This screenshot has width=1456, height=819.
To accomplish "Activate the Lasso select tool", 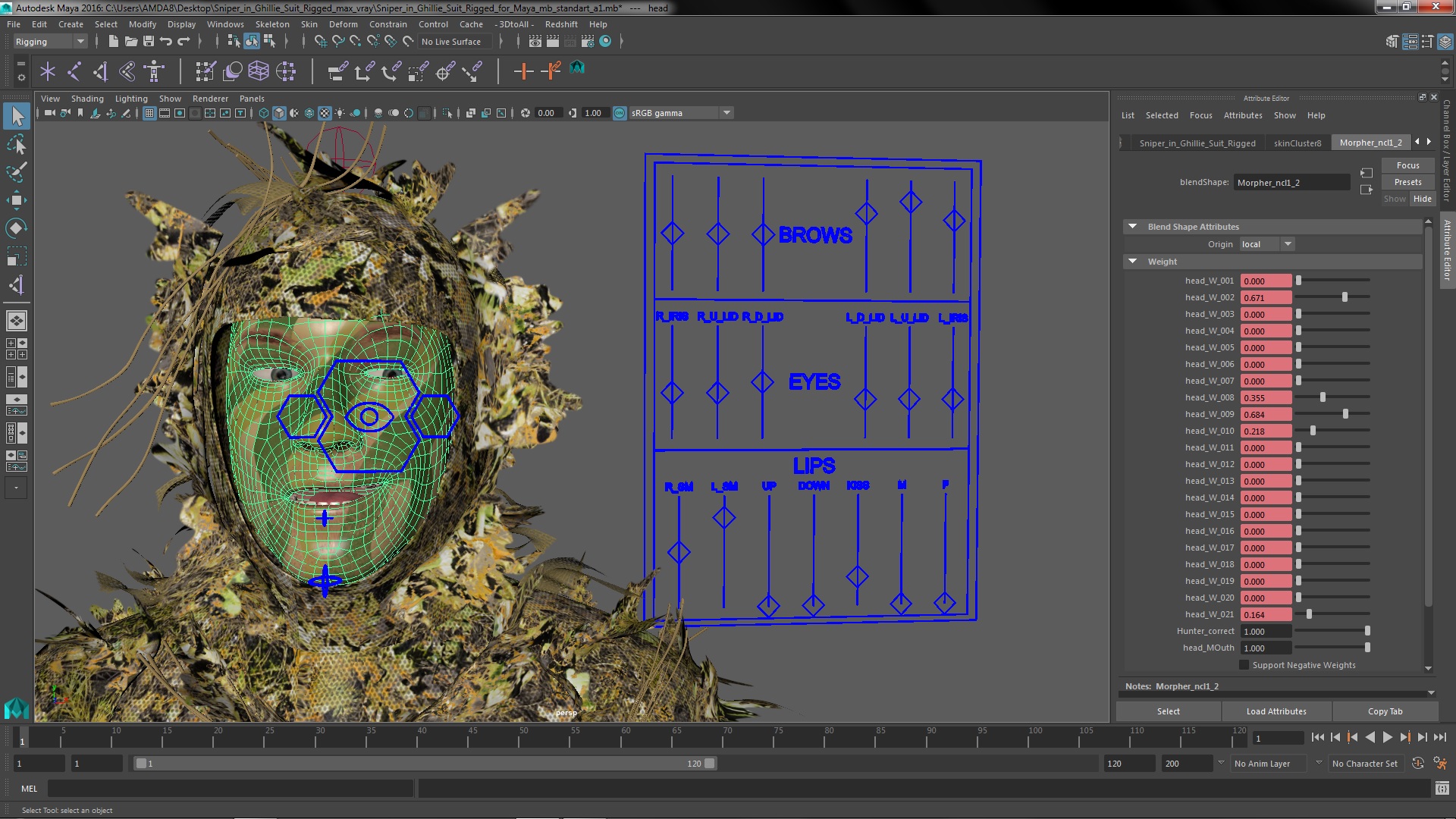I will tap(17, 144).
